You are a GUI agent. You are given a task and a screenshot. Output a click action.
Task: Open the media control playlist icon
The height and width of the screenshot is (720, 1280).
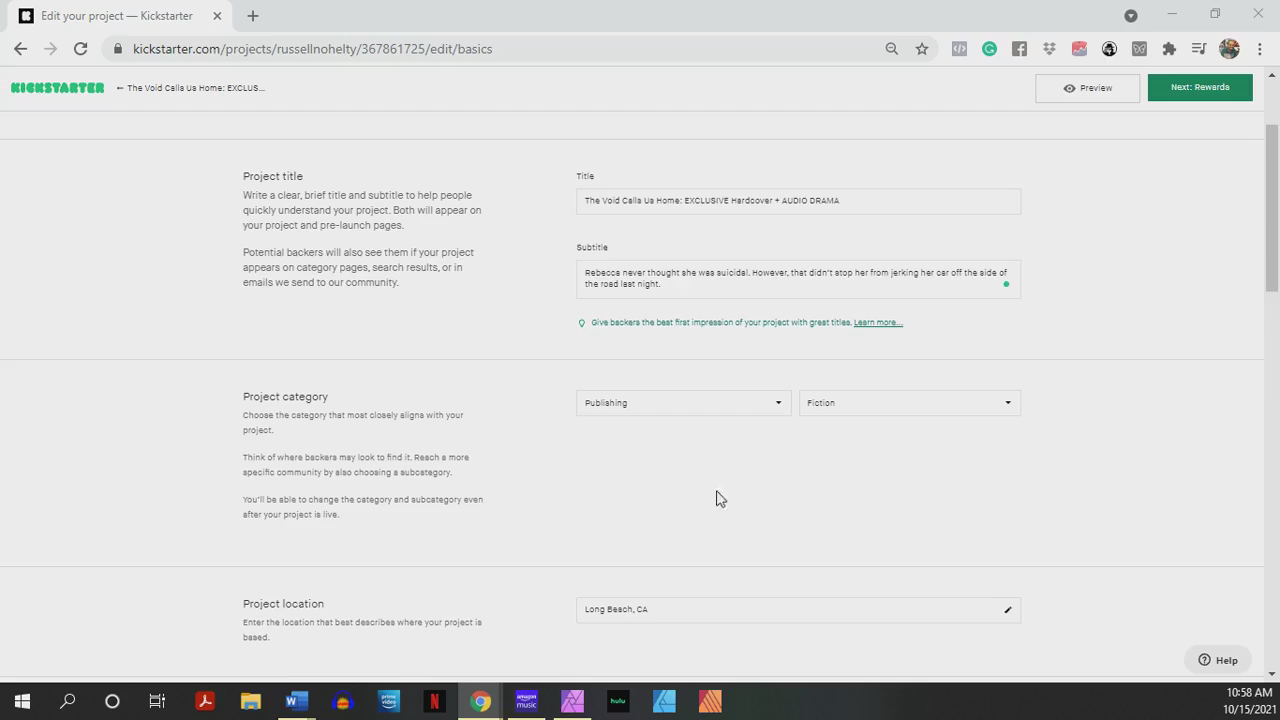point(1199,49)
